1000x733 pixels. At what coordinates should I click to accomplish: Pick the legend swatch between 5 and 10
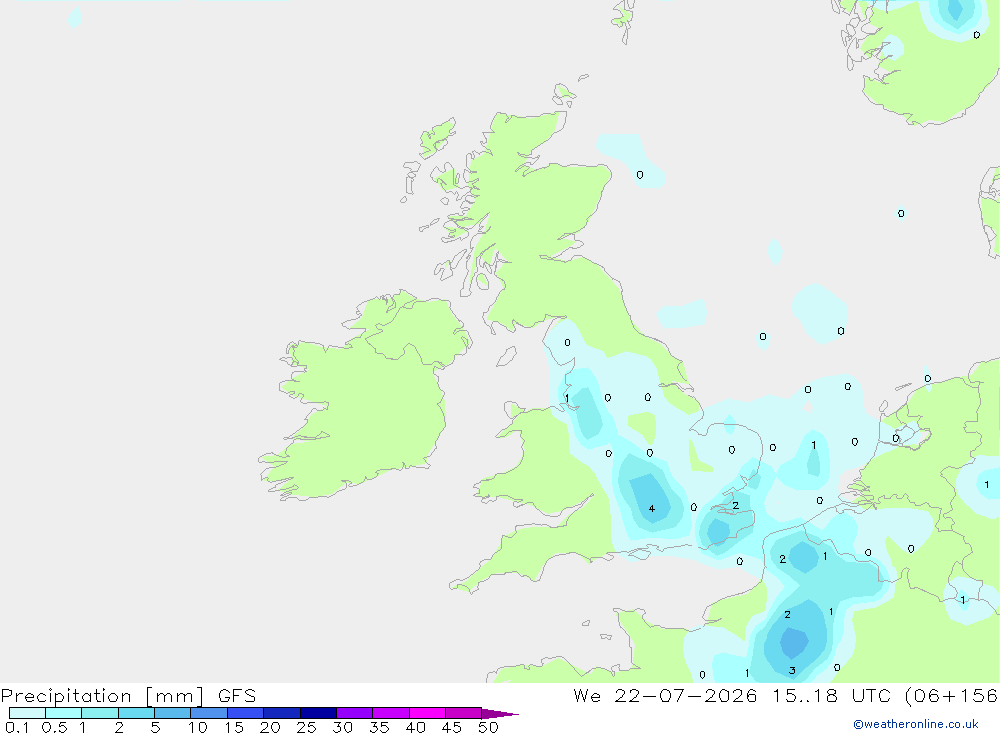click(172, 713)
